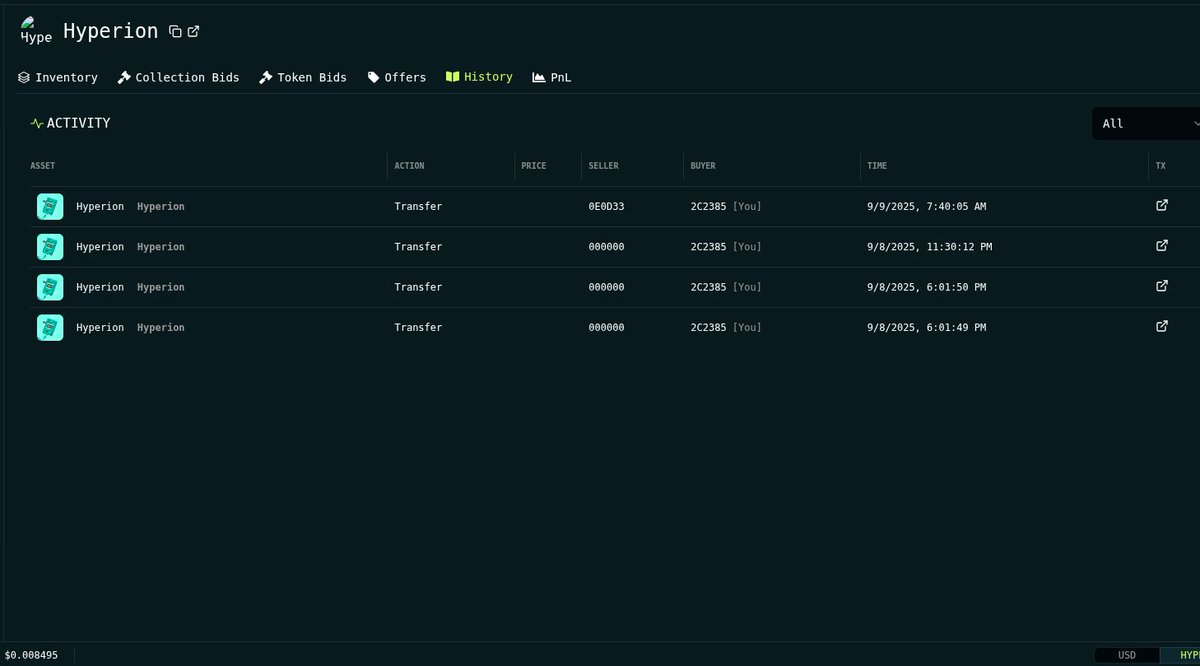Screen dimensions: 1200x666
Task: Click the Hyperion NFT thumbnail in first row
Action: click(50, 206)
